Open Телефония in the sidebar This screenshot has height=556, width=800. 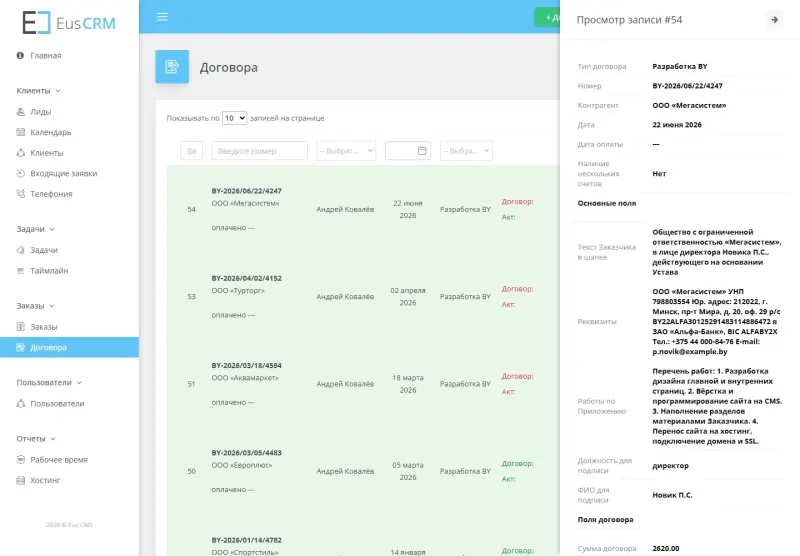51,194
